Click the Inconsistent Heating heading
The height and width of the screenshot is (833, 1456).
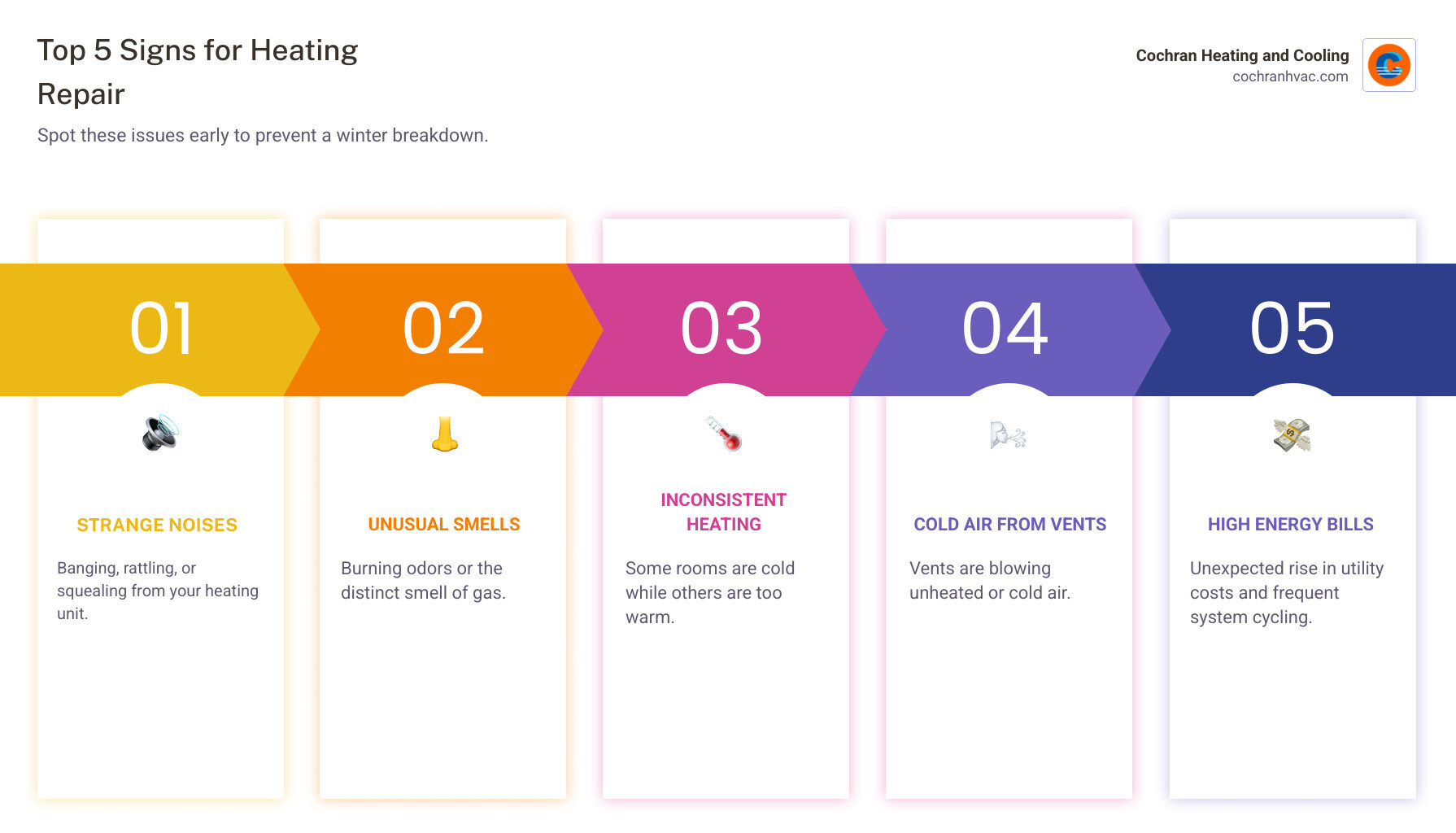tap(724, 512)
